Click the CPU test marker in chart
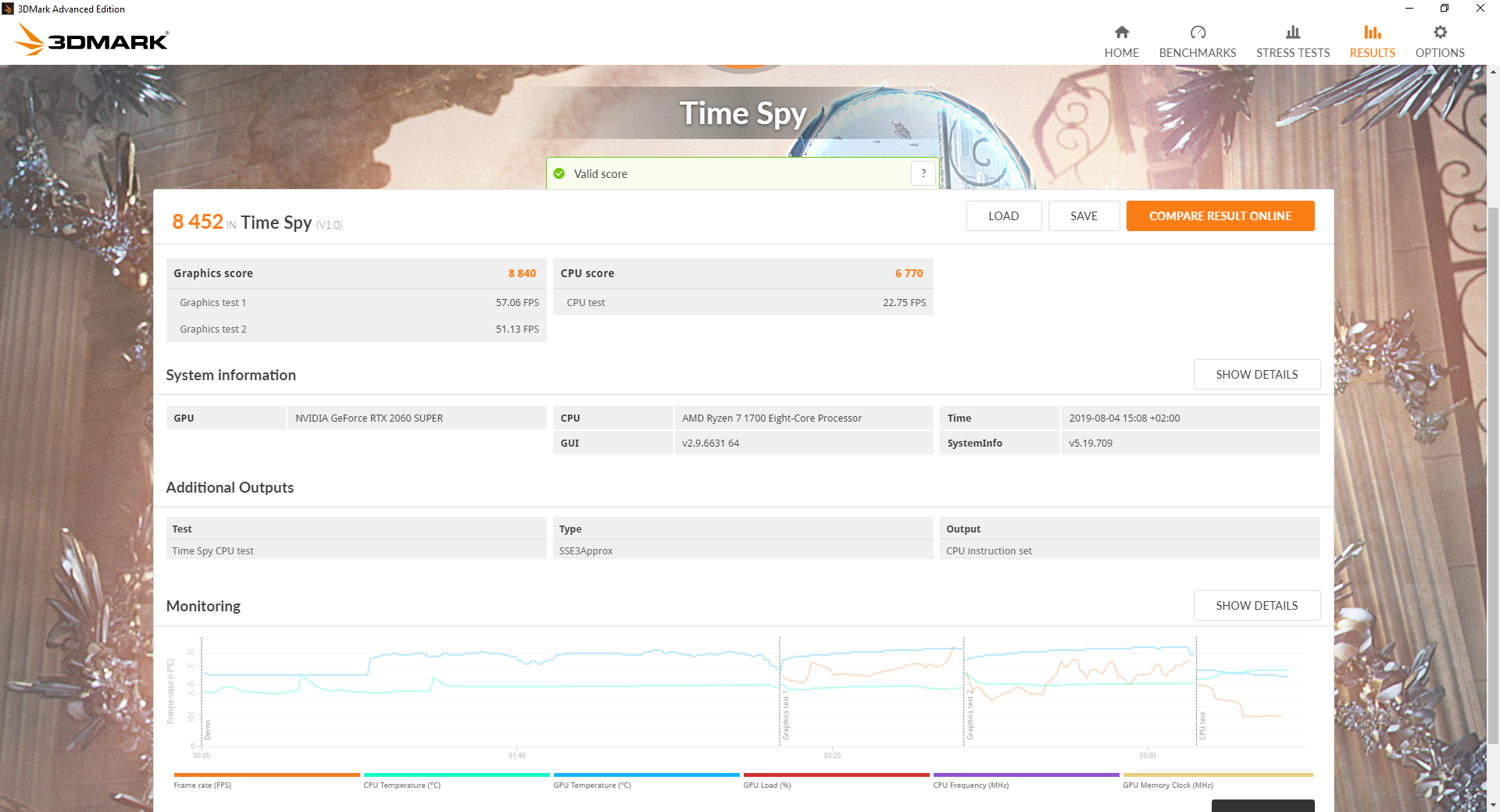The image size is (1500, 812). (x=1202, y=726)
